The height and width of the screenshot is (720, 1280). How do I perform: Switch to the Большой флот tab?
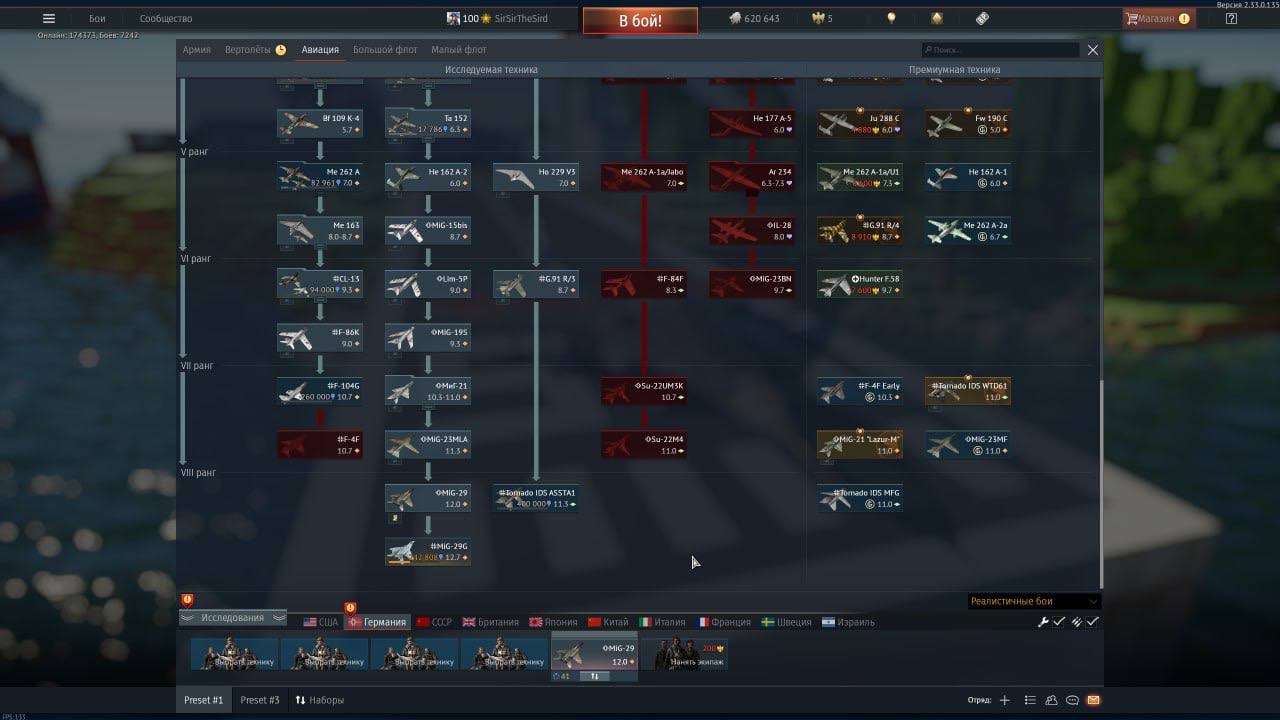pos(385,50)
